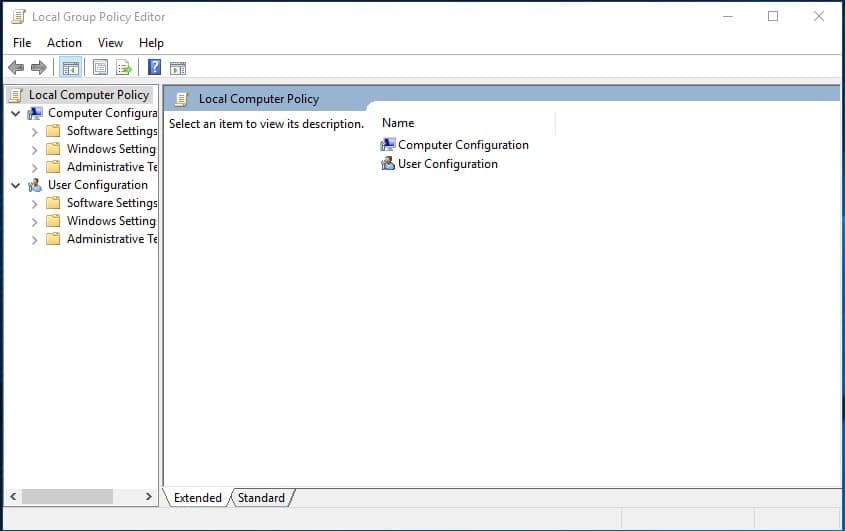Click folder icon of Administrative Templates under Computer Configuration
Viewport: 845px width, 531px height.
tap(53, 167)
